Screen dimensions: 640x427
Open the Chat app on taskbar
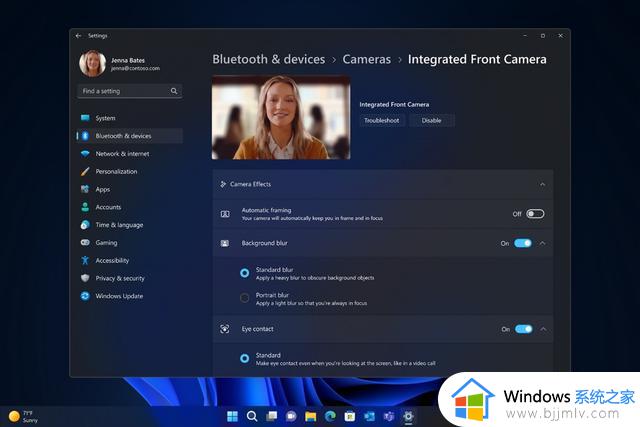coord(291,416)
